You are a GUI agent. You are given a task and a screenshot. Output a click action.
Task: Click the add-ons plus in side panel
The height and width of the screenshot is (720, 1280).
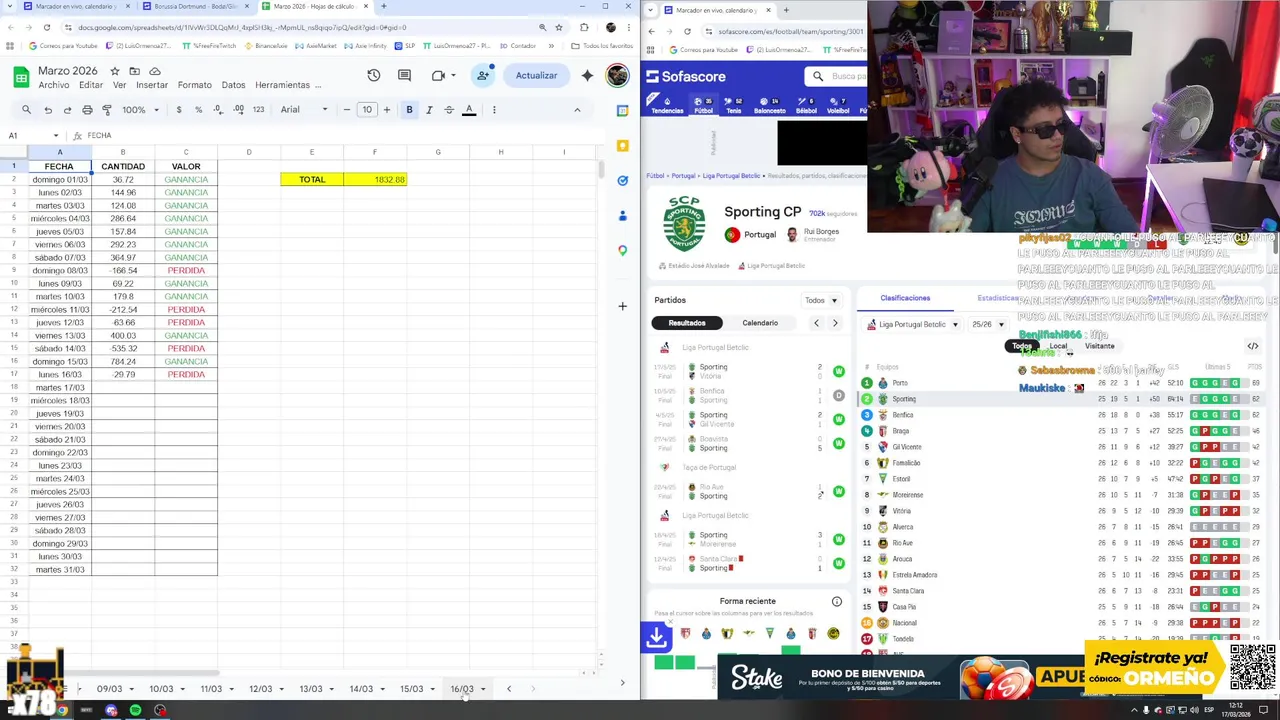(622, 306)
